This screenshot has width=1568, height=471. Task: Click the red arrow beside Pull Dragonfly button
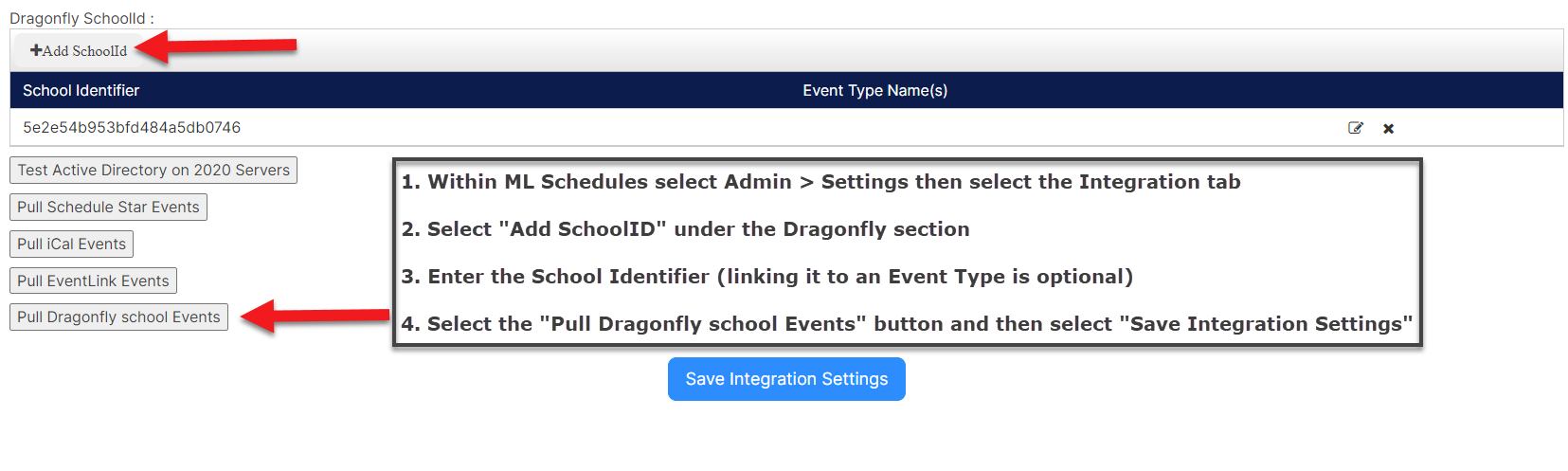[316, 316]
